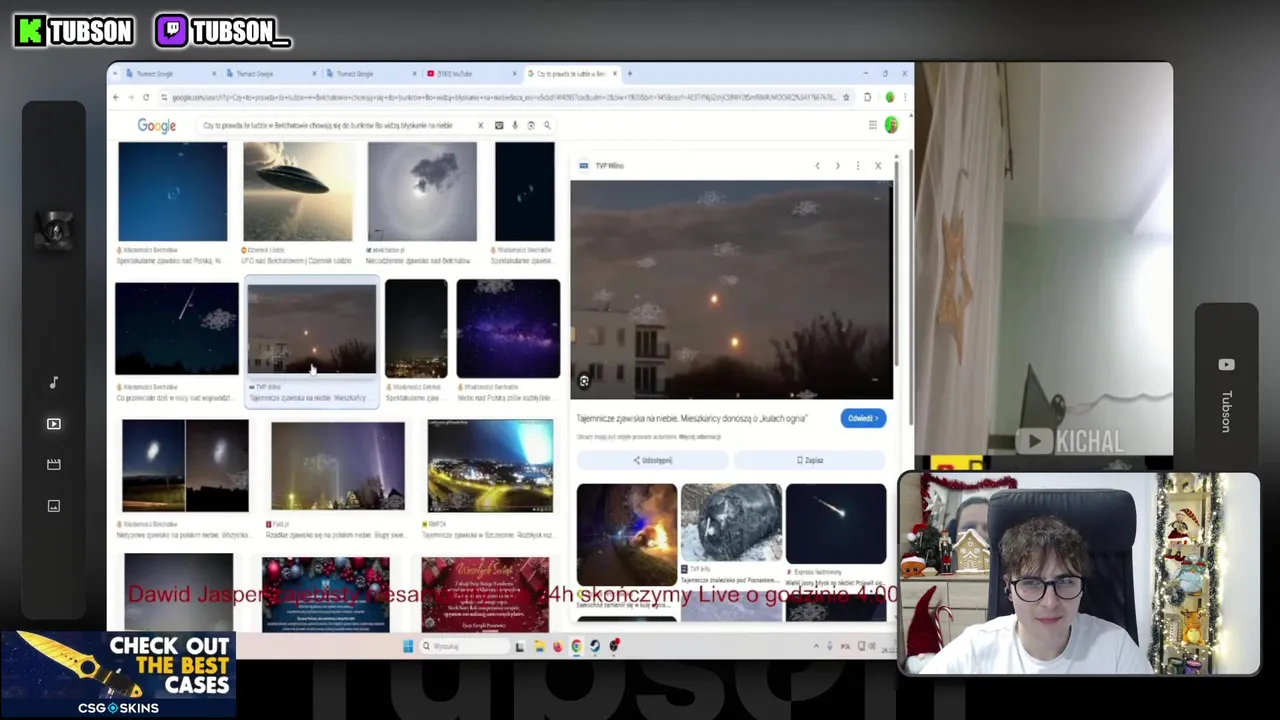Screen dimensions: 1280x720
Task: Open the Chrome profile avatar in toolbar
Action: [x=889, y=97]
